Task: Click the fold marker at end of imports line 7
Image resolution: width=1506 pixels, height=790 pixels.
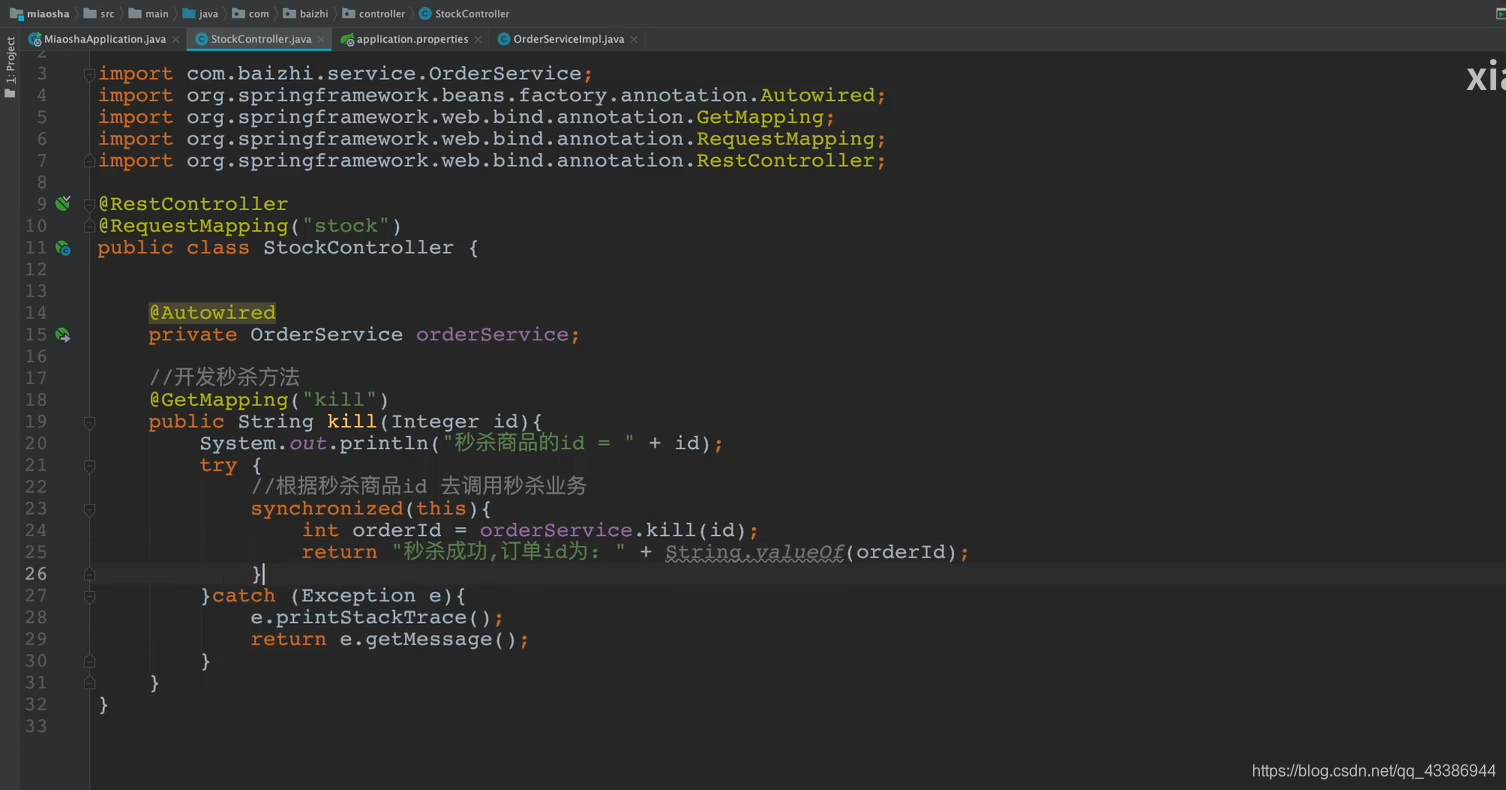Action: coord(89,161)
